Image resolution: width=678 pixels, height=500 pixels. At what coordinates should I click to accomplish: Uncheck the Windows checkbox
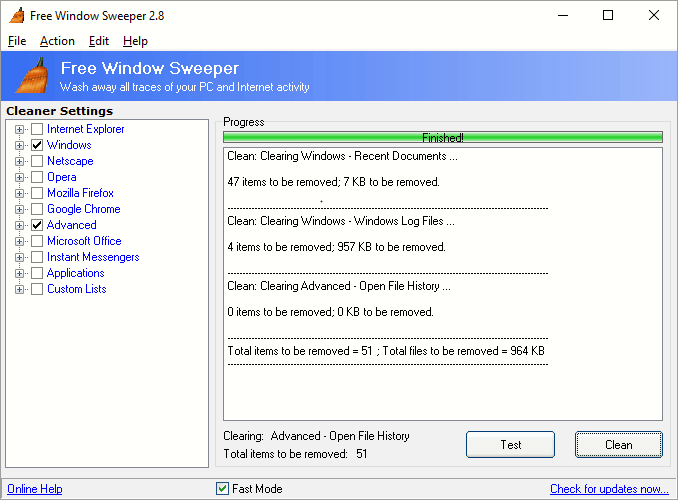37,145
